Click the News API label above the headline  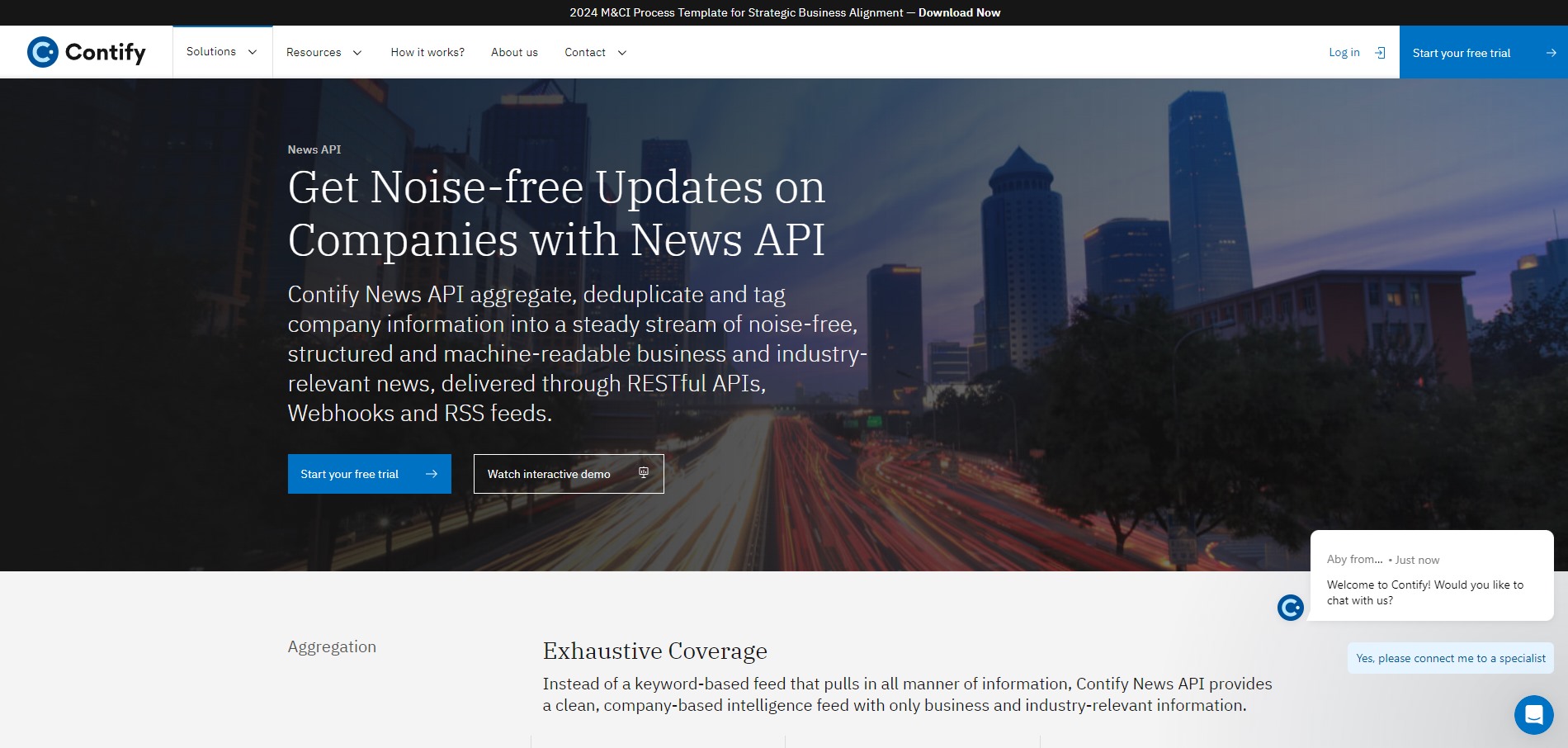[x=314, y=149]
